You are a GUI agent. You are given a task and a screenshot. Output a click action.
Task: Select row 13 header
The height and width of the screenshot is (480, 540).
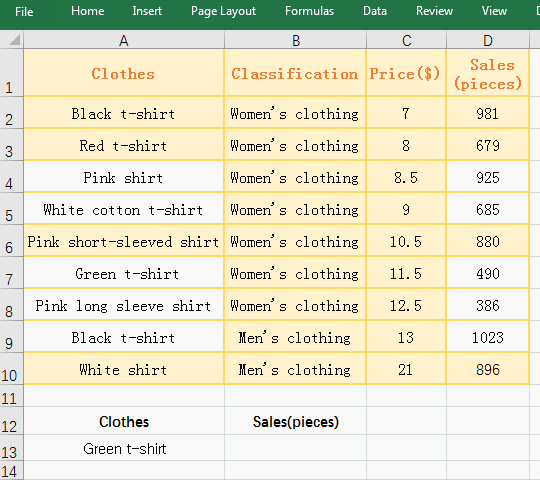pos(12,448)
